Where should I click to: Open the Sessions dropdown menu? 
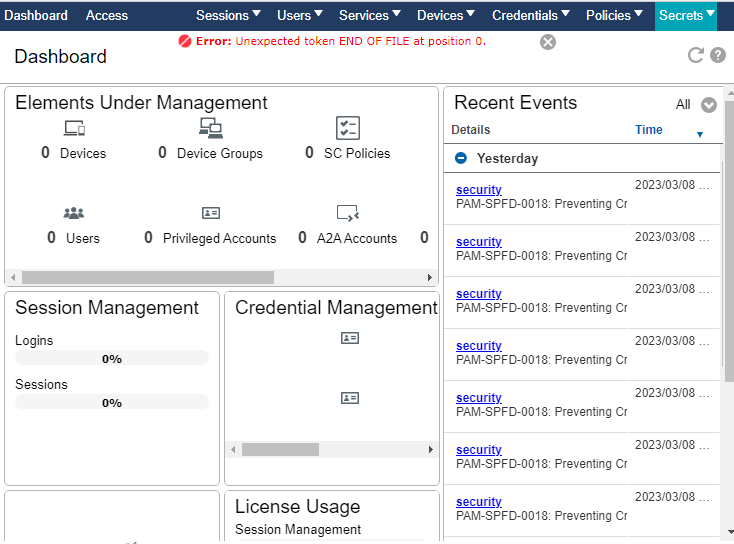(228, 15)
